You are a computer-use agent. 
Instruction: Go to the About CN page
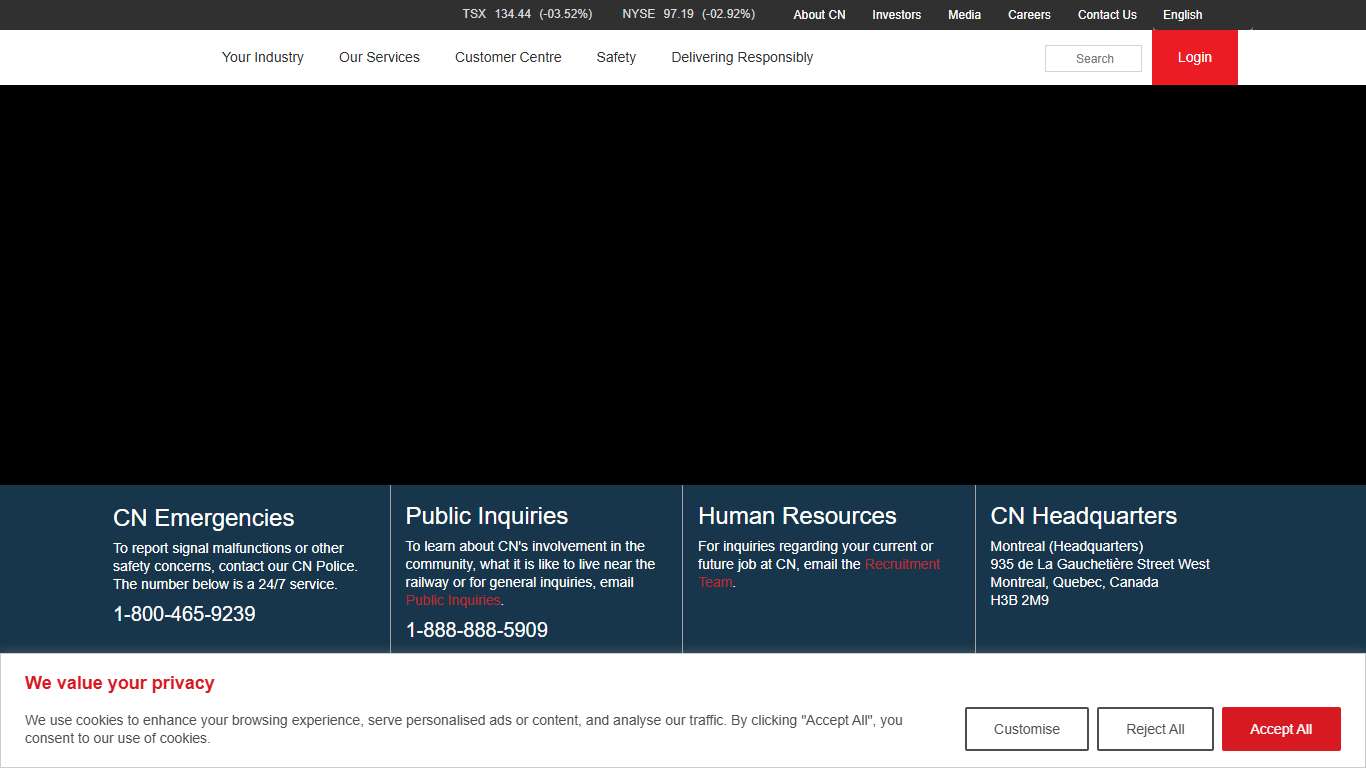click(x=819, y=15)
